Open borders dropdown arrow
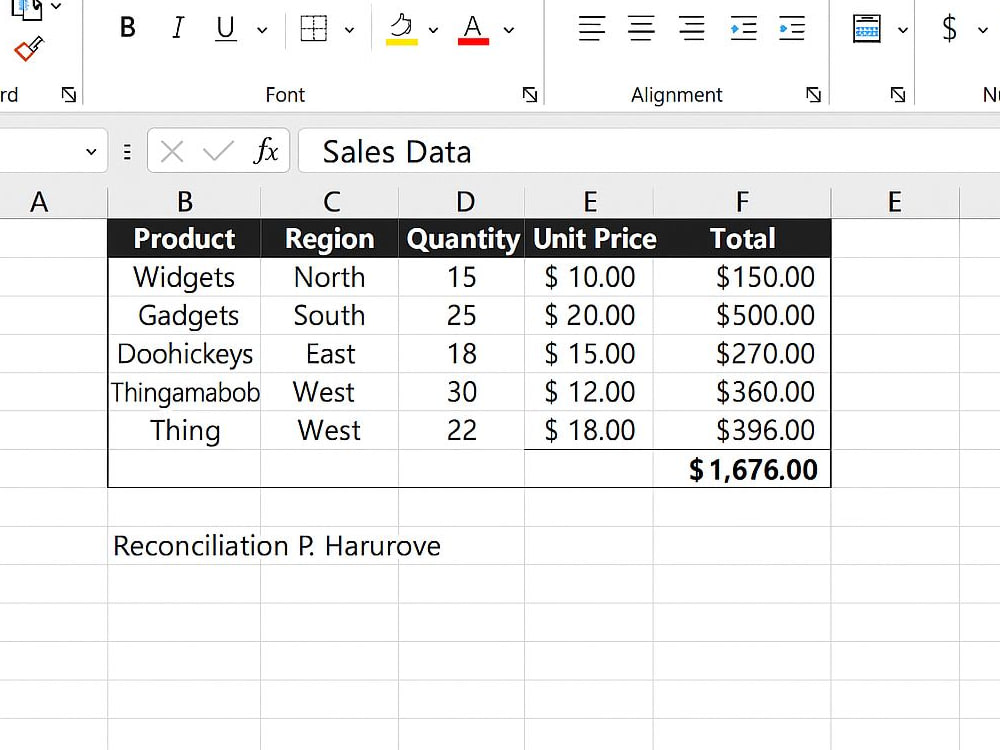 349,29
